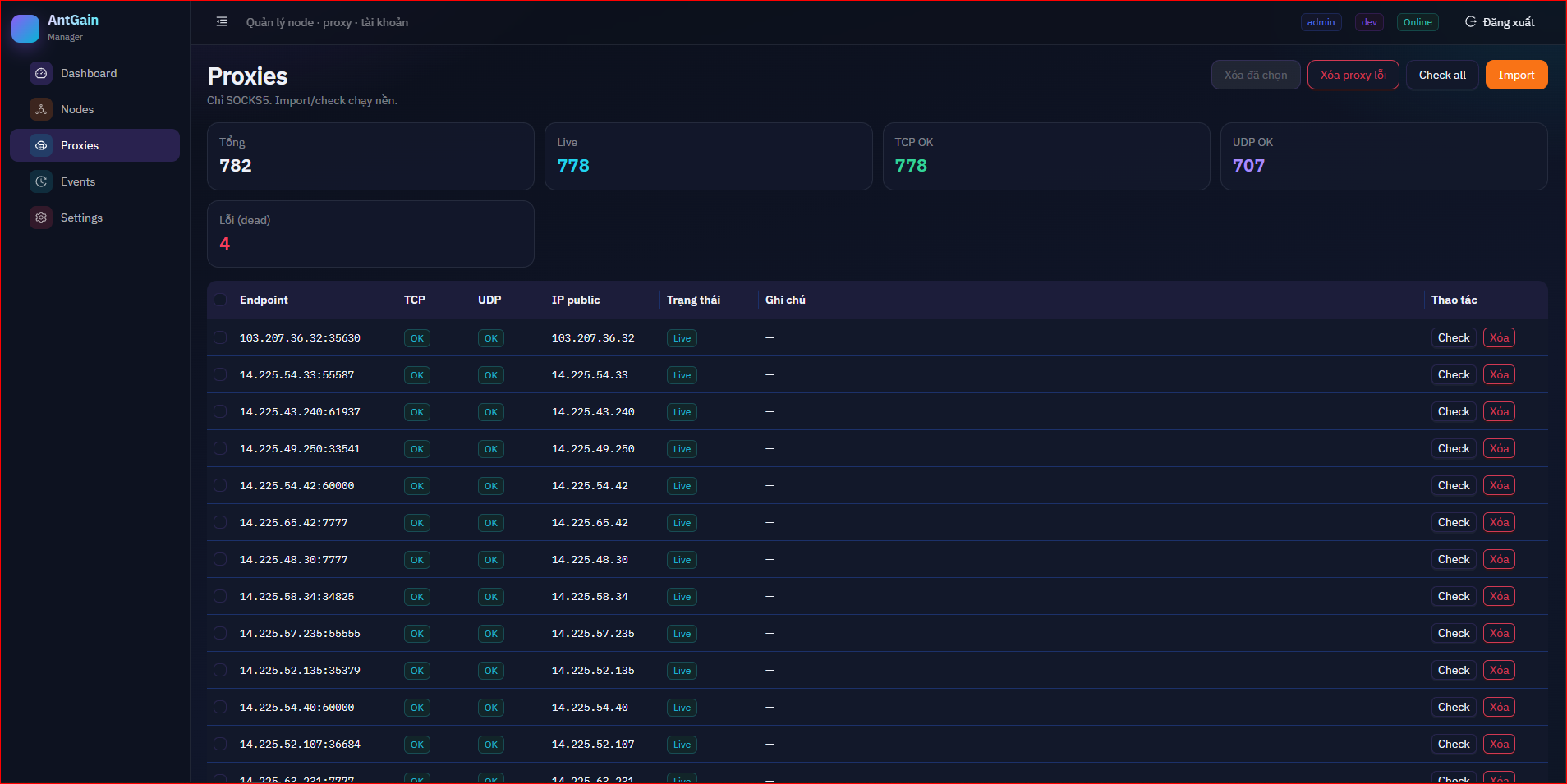
Task: Open the Nodes menu item
Action: [94, 109]
